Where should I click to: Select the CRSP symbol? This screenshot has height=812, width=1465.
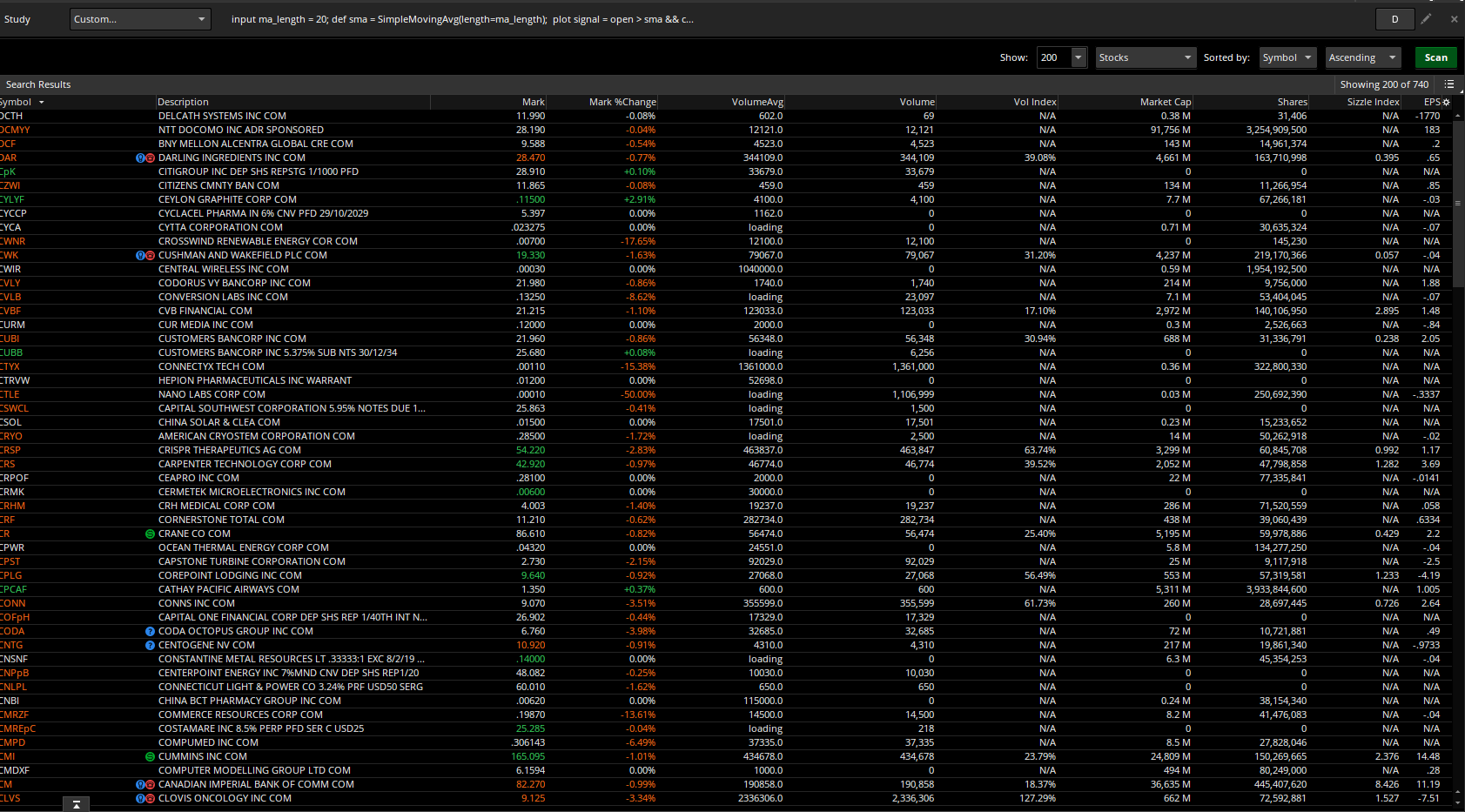point(10,450)
